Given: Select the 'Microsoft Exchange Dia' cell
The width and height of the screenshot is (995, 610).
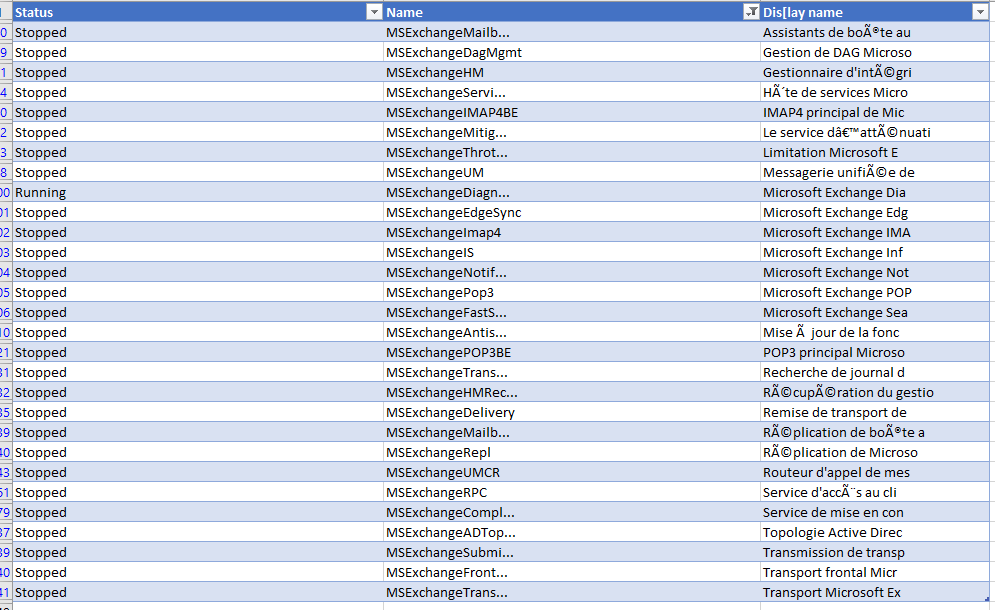Looking at the screenshot, I should point(874,192).
